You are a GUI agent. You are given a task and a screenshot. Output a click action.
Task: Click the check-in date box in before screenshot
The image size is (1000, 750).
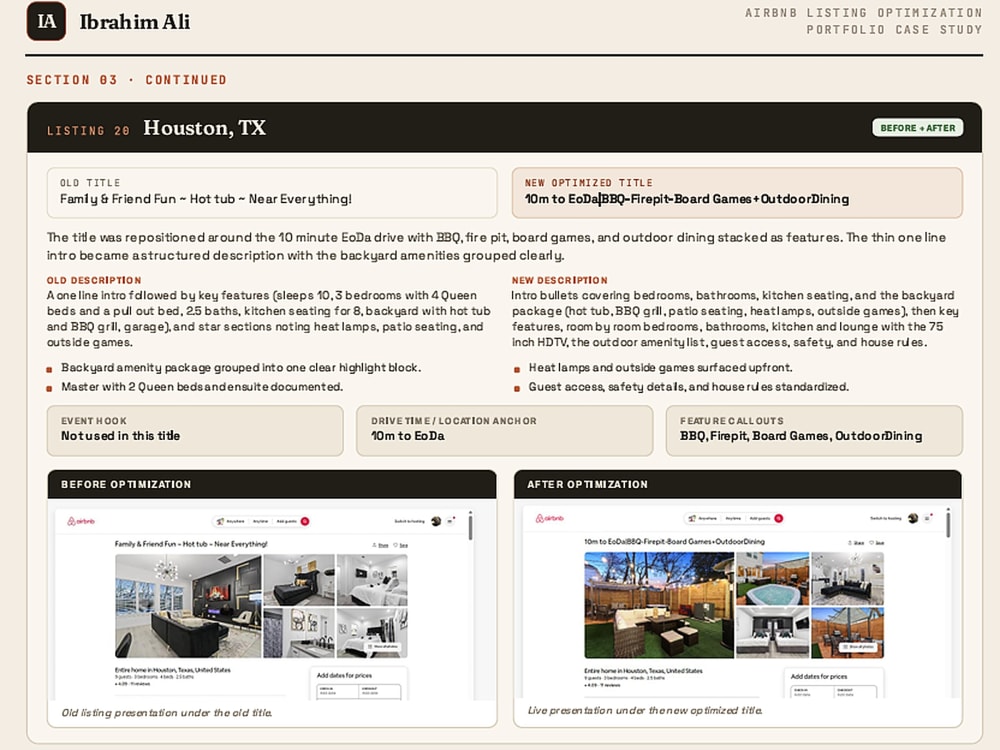click(338, 691)
